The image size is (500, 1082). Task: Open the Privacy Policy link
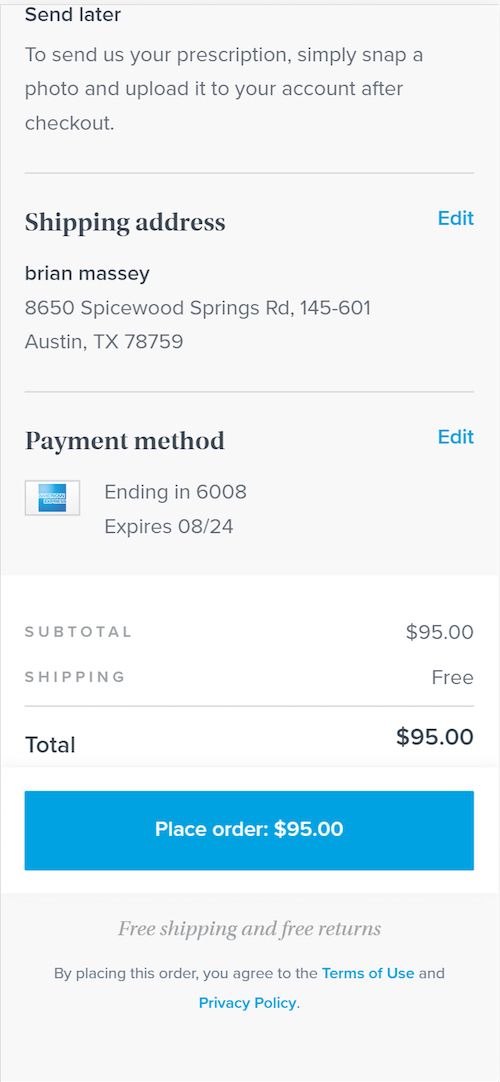click(x=248, y=1003)
